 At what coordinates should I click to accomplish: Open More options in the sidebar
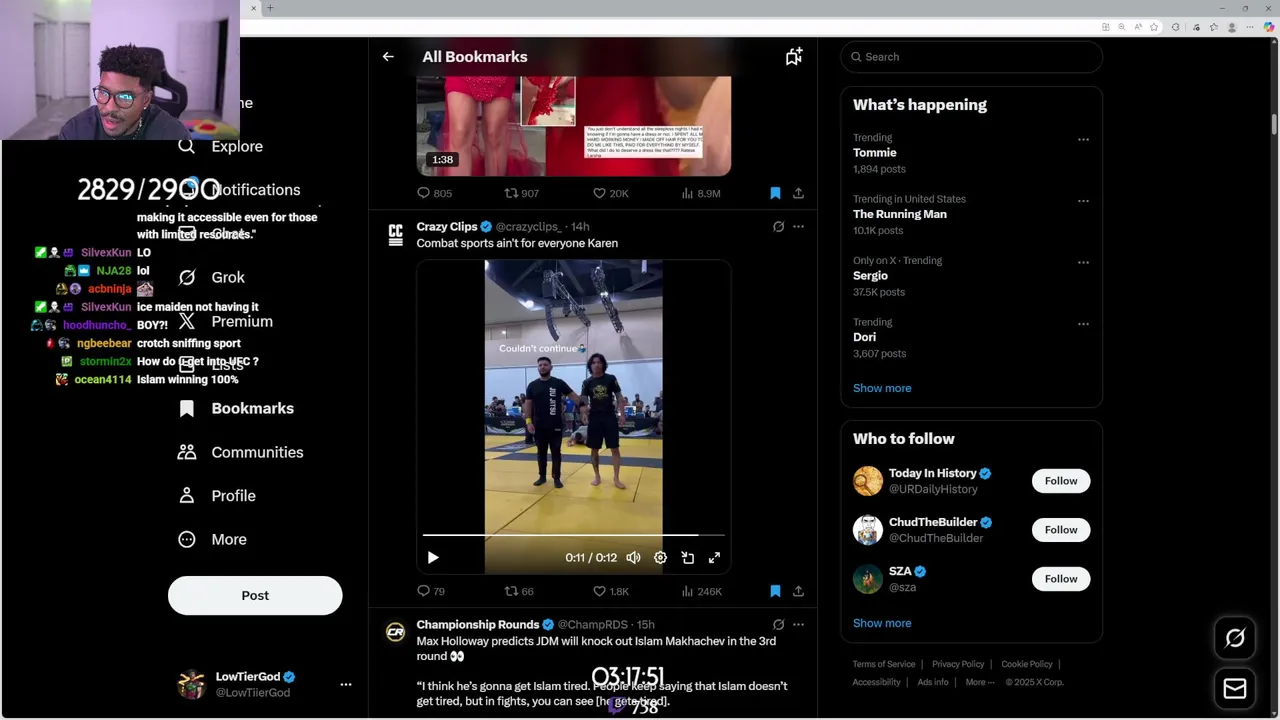tap(212, 539)
